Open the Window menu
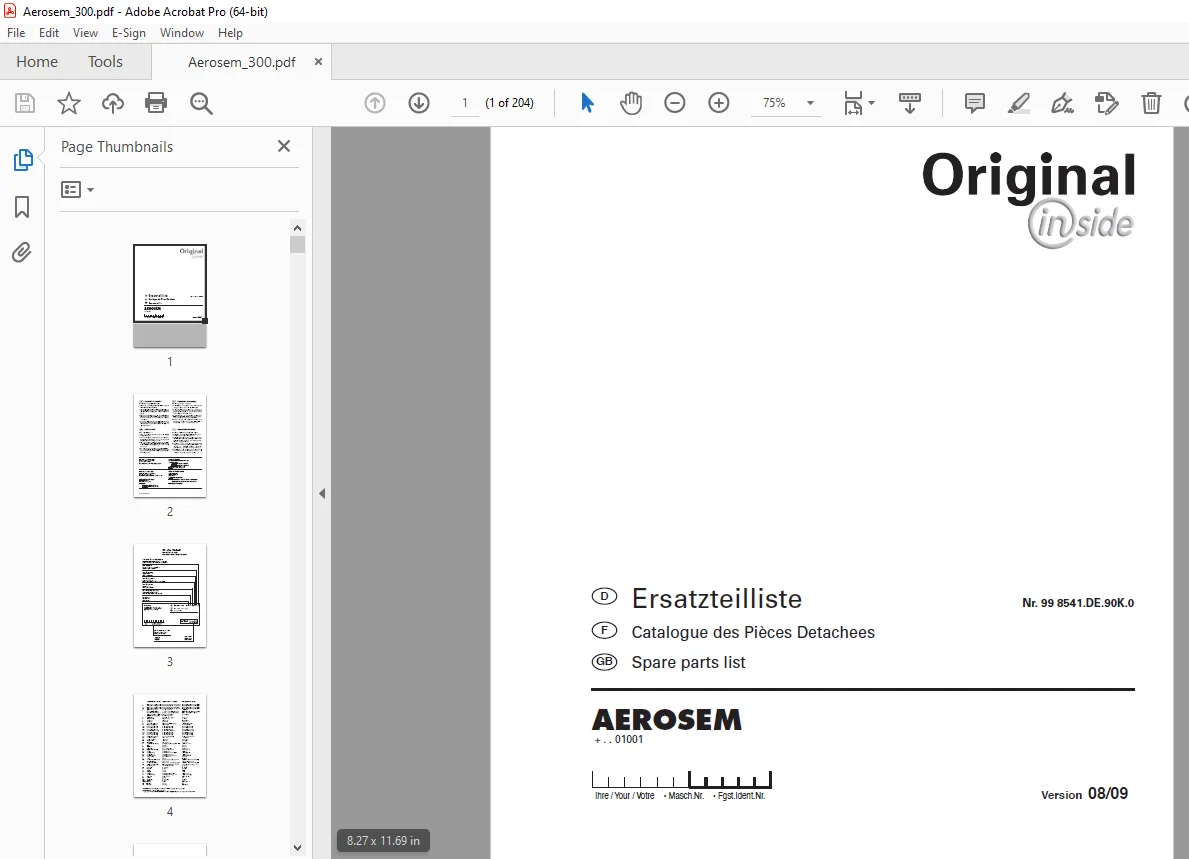Screen dimensions: 1189x859 click(x=181, y=33)
